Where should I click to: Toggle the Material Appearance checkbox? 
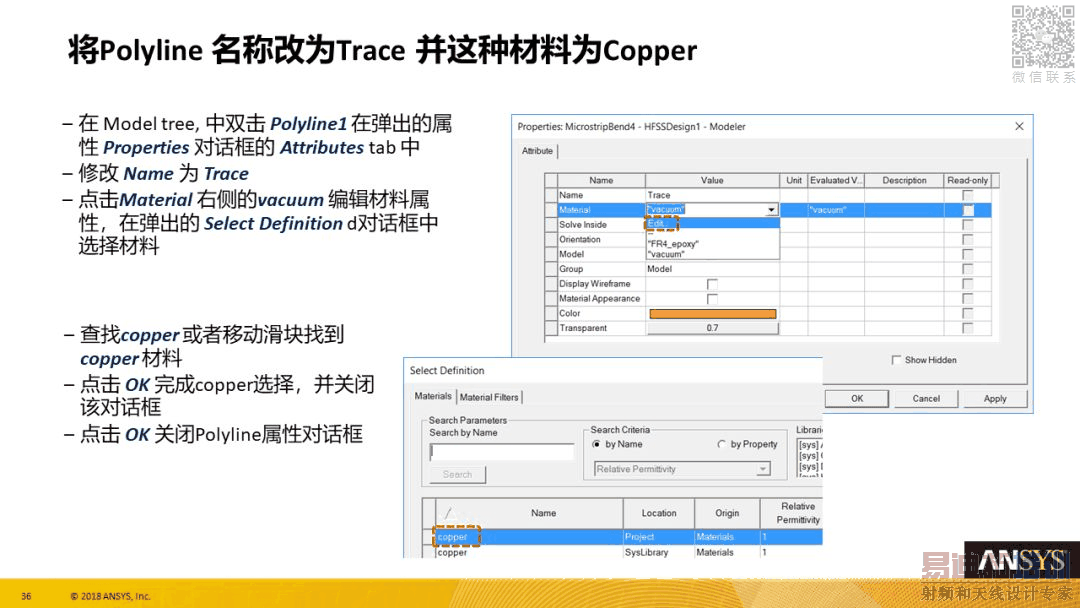[712, 299]
